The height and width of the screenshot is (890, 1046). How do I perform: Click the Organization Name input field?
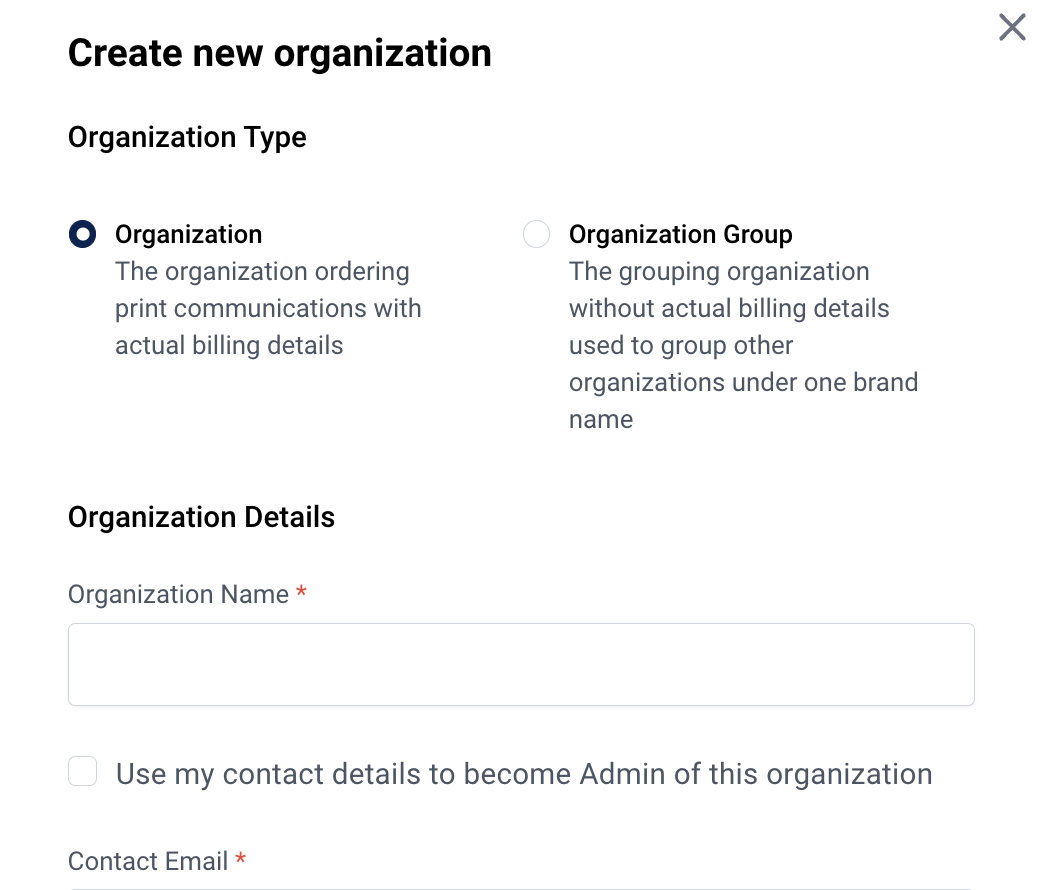[x=521, y=664]
